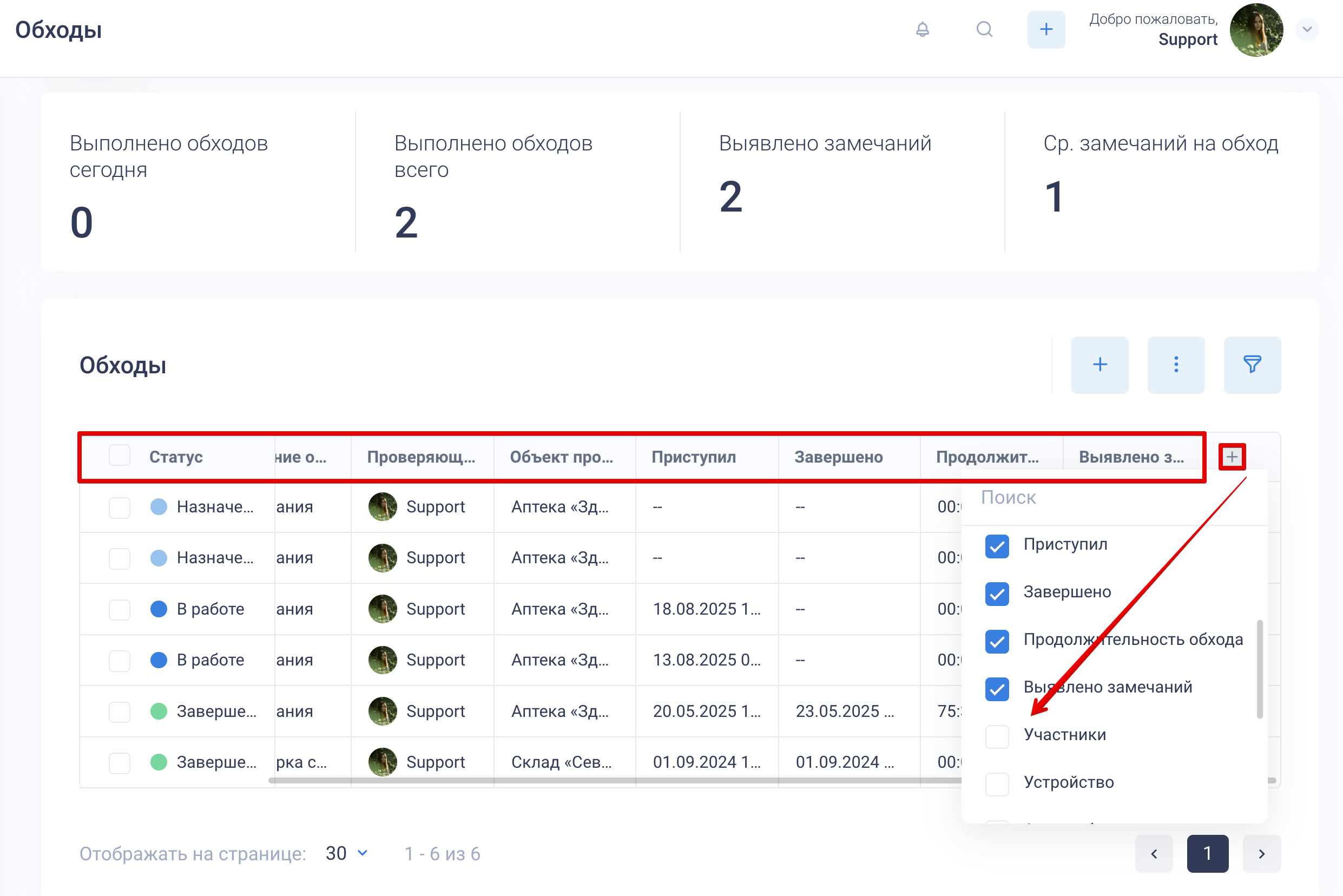This screenshot has height=896, width=1343.
Task: Sort by Статус column header
Action: click(176, 457)
